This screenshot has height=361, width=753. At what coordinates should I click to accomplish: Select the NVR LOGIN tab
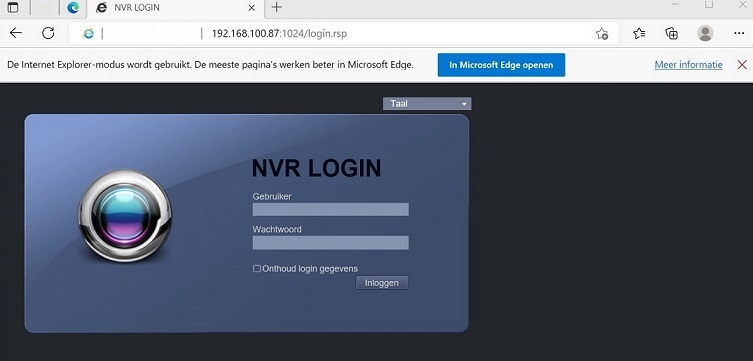click(175, 8)
